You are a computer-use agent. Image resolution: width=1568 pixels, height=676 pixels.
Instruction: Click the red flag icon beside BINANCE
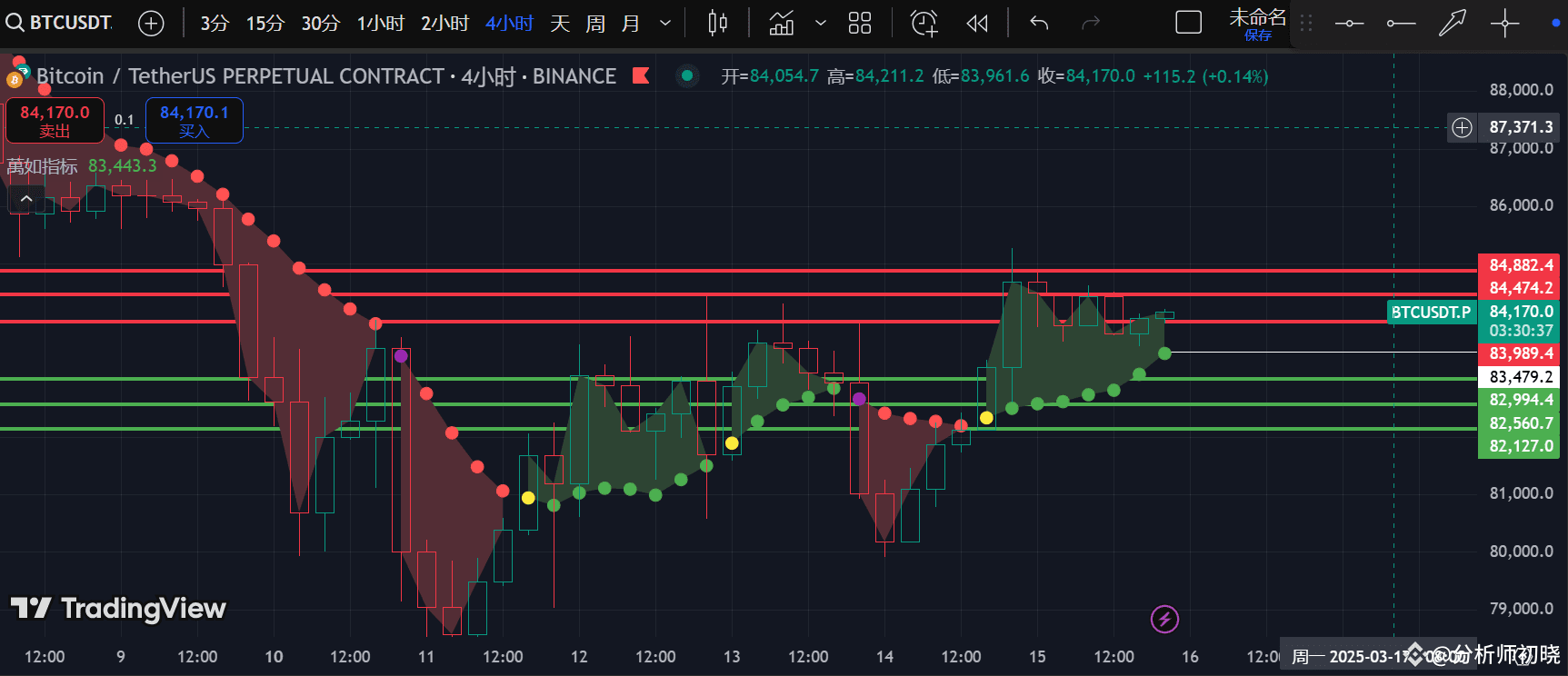[641, 75]
